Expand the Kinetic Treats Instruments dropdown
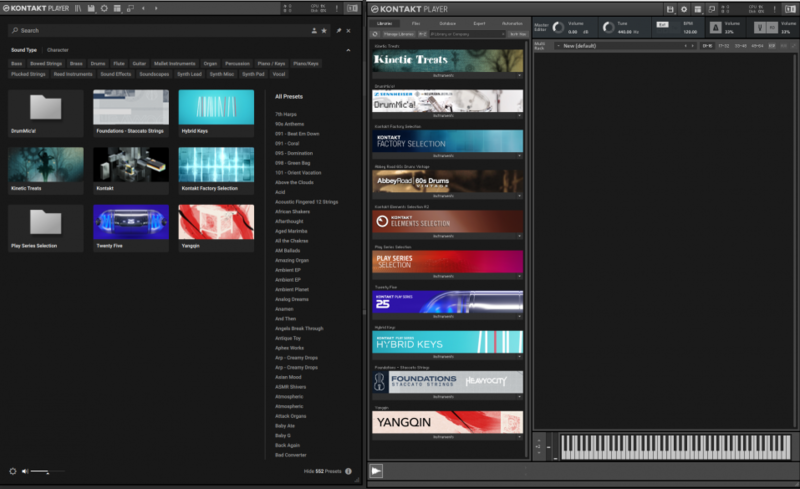The width and height of the screenshot is (800, 489). click(x=520, y=74)
